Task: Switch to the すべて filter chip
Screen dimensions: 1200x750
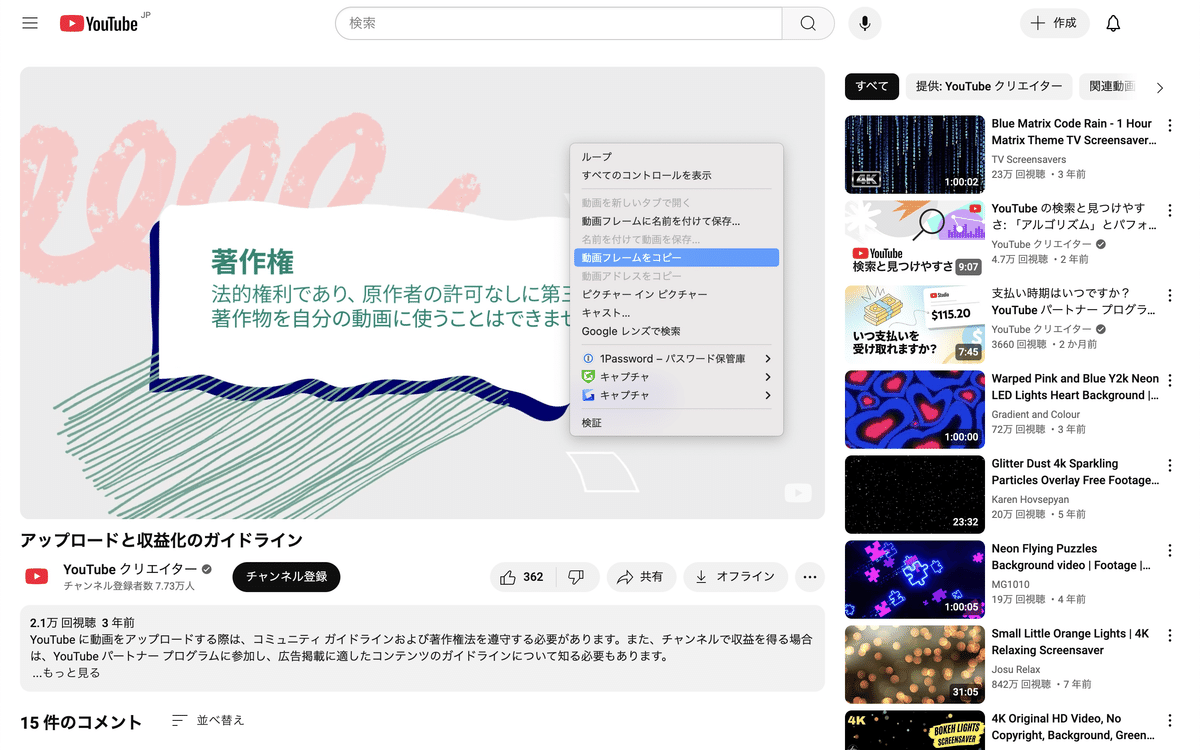Action: point(871,86)
